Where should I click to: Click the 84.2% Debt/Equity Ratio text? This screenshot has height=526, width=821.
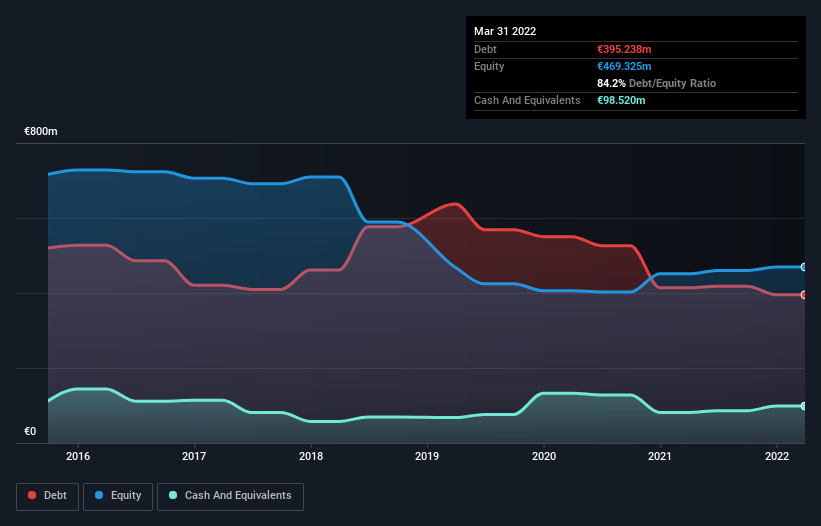coord(657,83)
